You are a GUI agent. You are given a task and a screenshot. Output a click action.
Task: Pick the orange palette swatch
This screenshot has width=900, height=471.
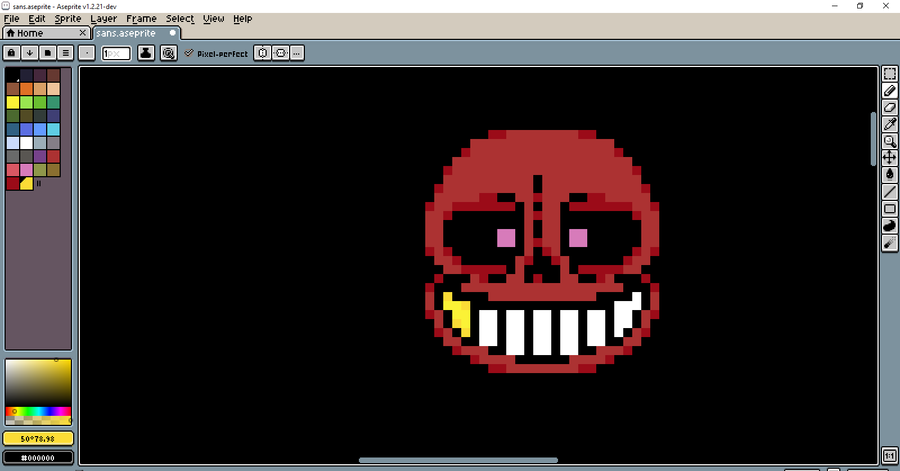pos(26,89)
